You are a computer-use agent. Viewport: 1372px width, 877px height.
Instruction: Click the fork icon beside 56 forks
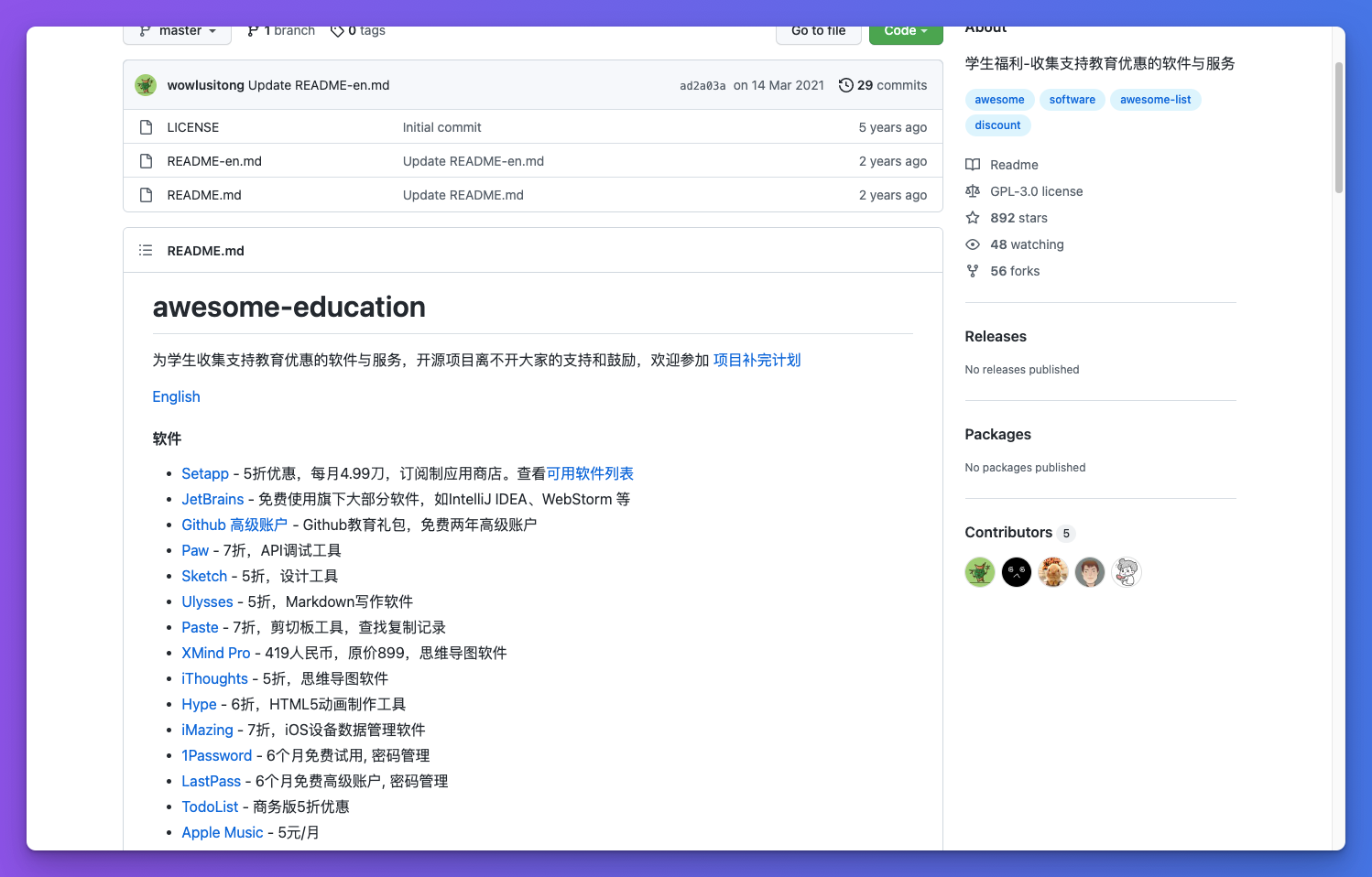click(x=973, y=271)
